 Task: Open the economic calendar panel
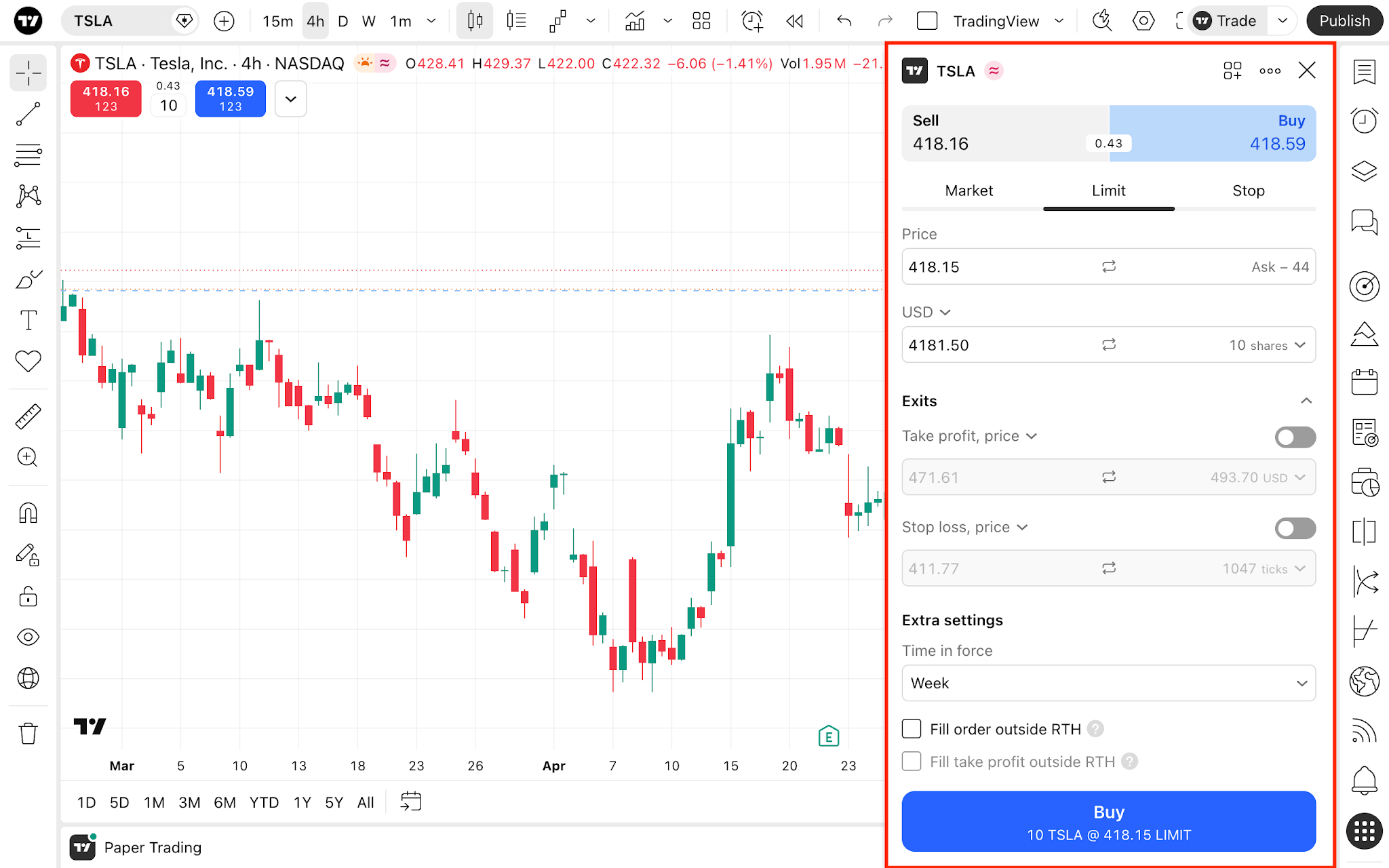1364,382
